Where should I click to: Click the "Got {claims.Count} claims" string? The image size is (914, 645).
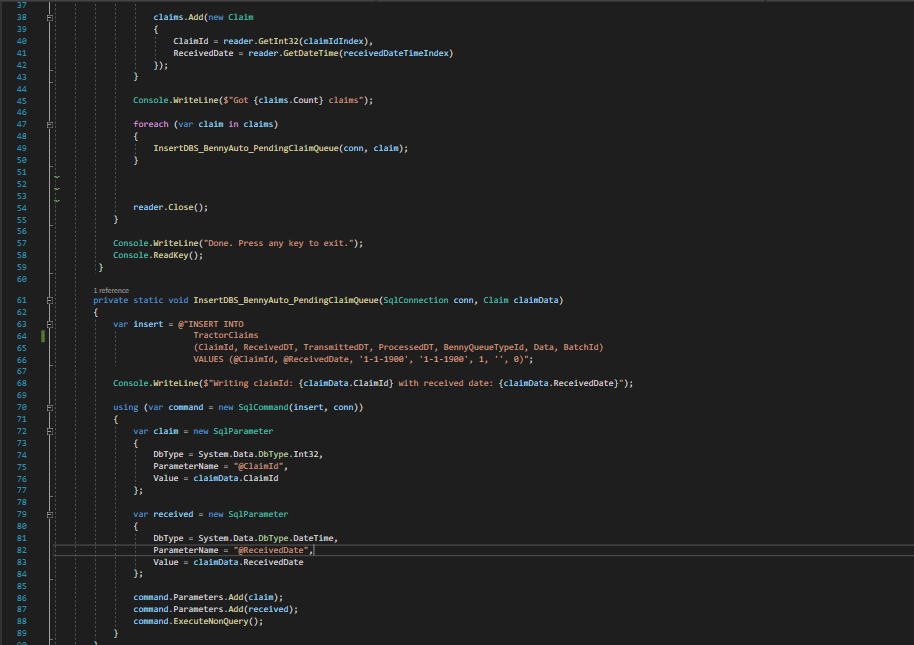294,100
